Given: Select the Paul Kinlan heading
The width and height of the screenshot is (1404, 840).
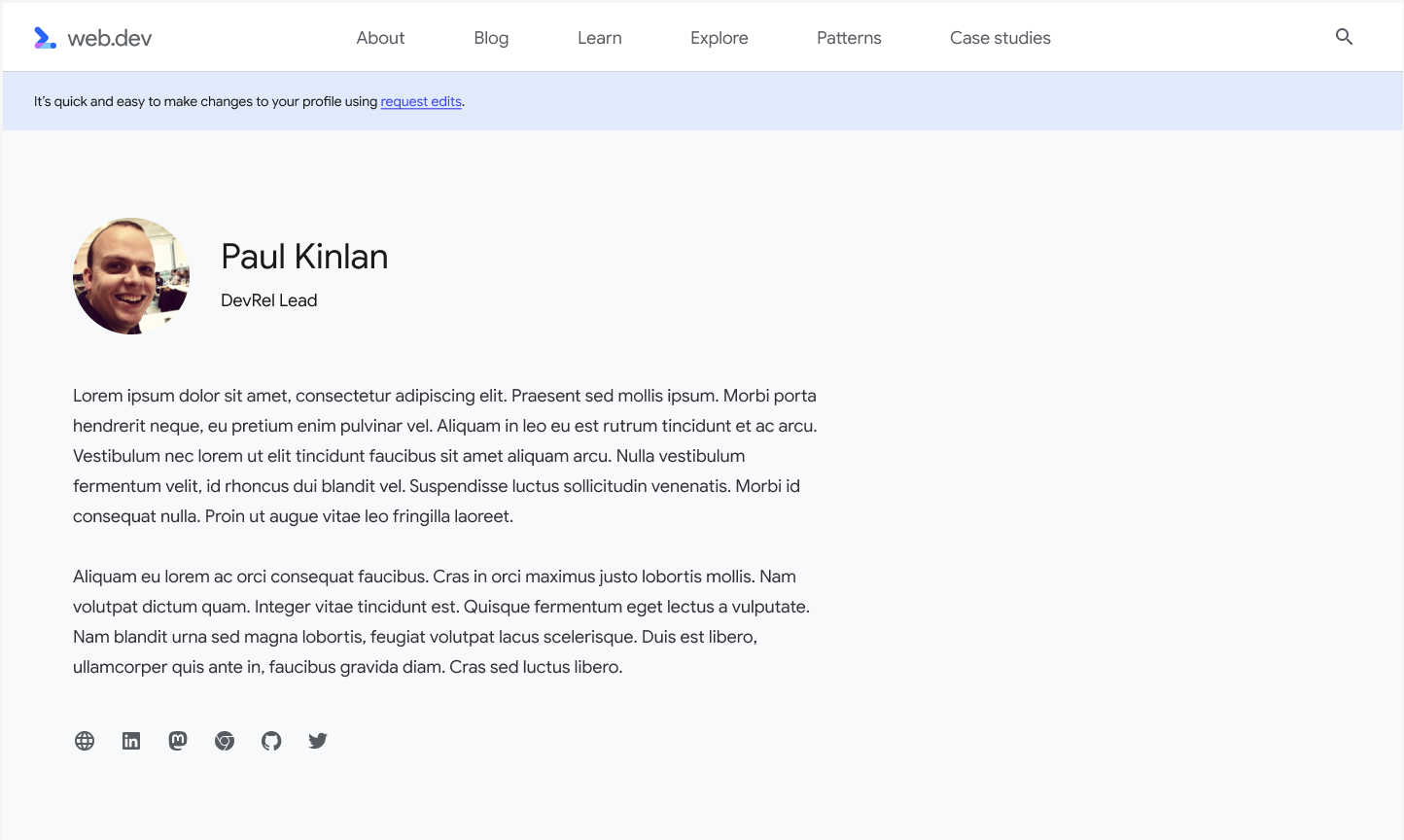Looking at the screenshot, I should coord(304,256).
